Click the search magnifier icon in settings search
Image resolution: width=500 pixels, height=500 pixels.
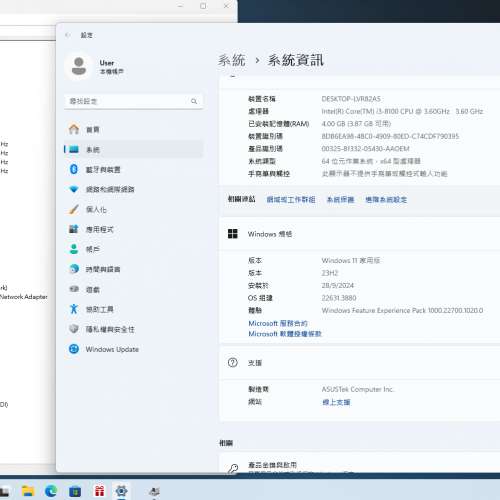[194, 101]
